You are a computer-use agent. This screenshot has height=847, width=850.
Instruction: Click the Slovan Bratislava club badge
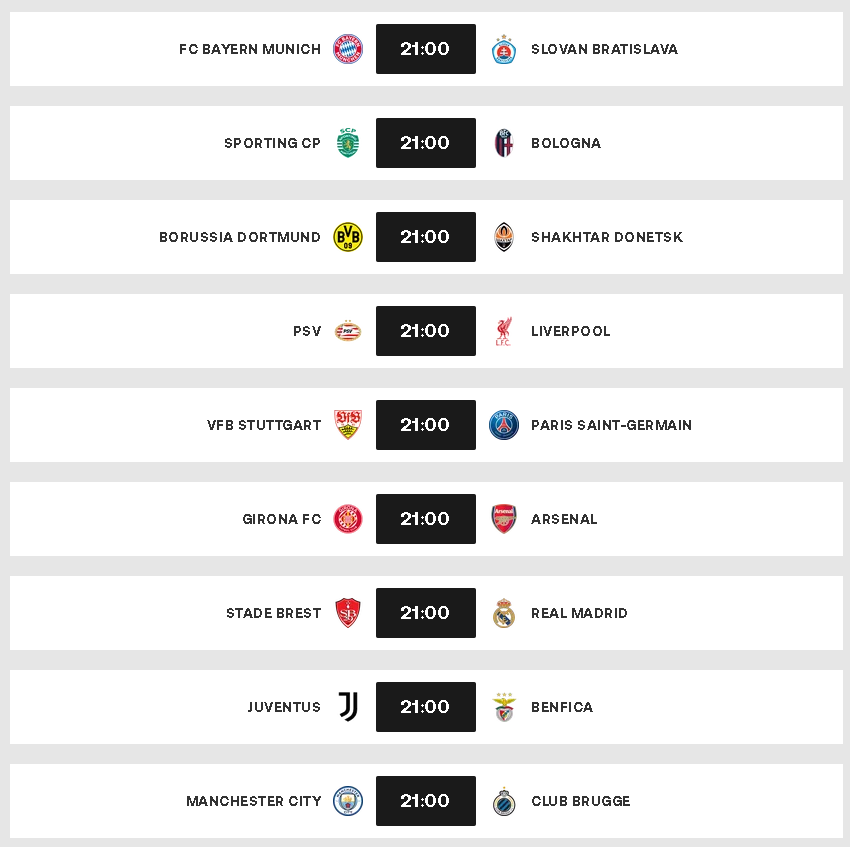pyautogui.click(x=504, y=49)
